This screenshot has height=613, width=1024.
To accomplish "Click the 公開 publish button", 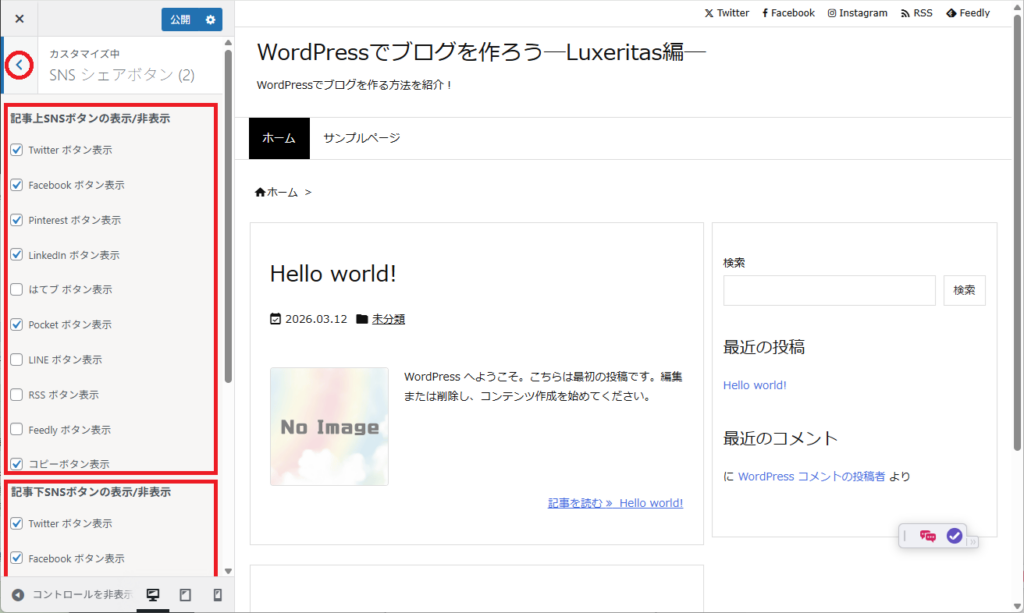I will coord(180,19).
